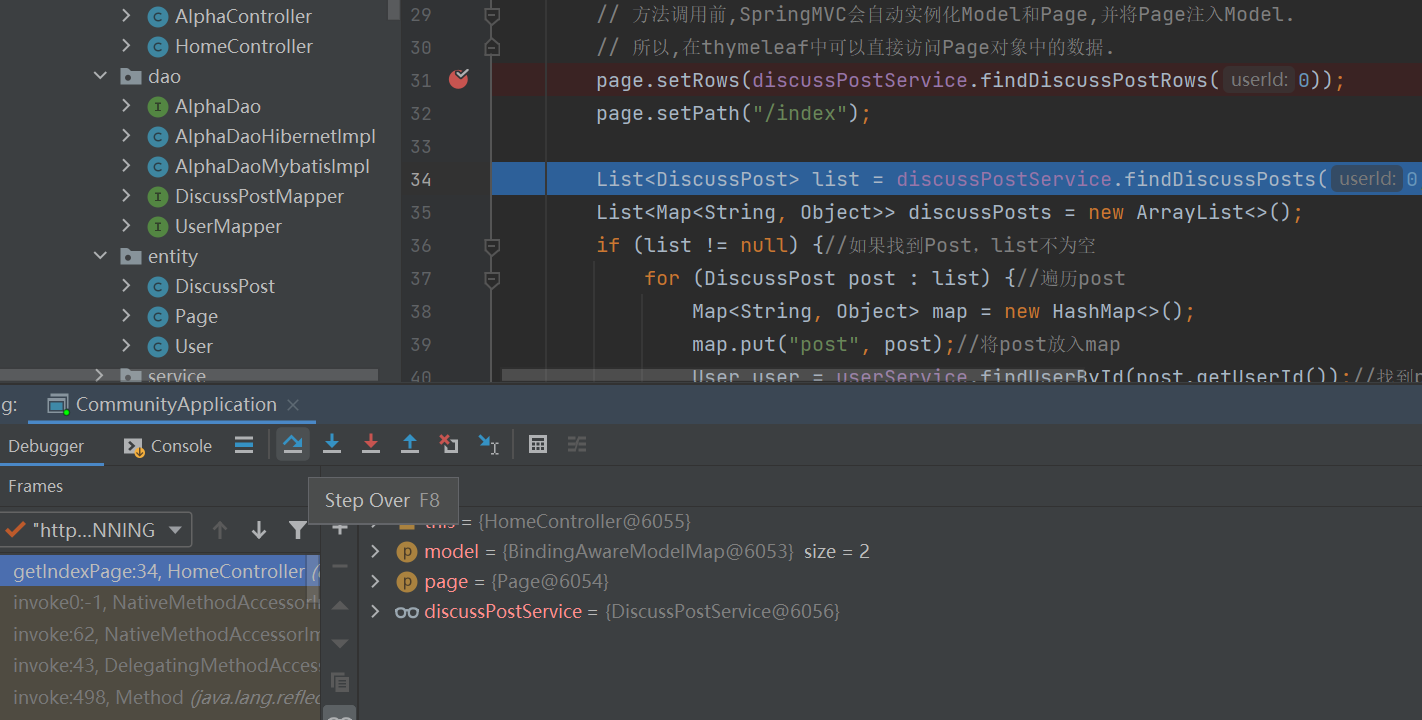1422x720 pixels.
Task: Expand the AlphaController node
Action: point(126,16)
